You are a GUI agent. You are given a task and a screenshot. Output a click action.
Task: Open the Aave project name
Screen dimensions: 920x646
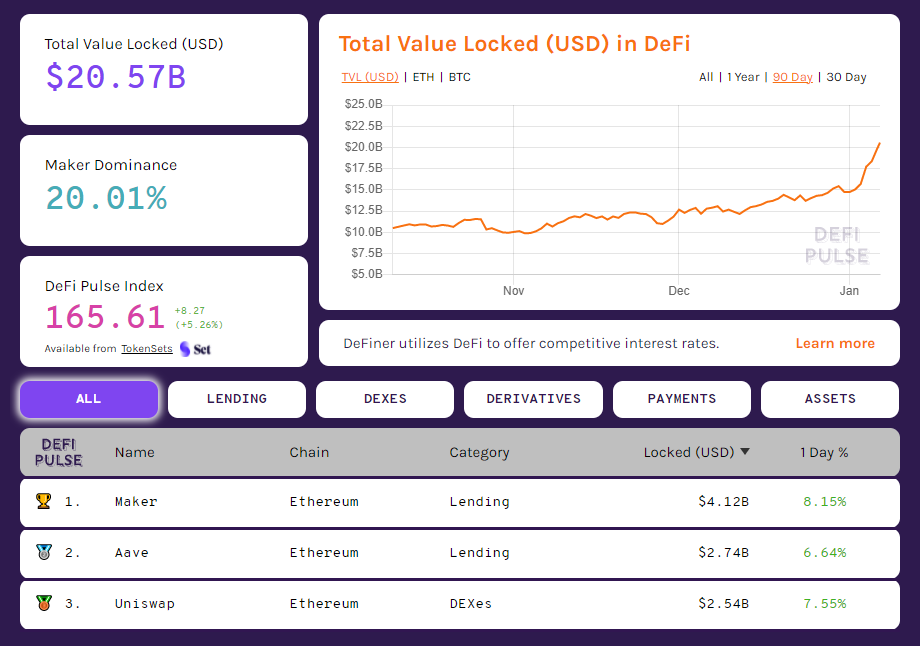click(x=131, y=553)
